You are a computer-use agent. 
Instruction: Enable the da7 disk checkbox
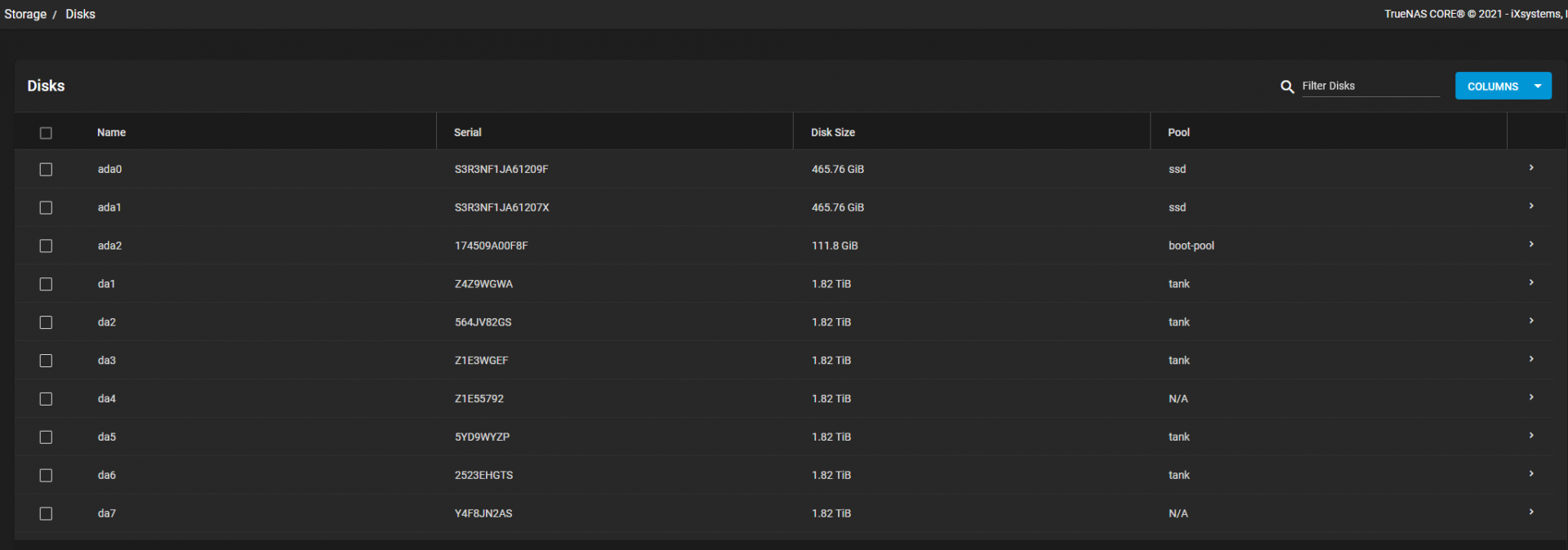click(x=46, y=514)
